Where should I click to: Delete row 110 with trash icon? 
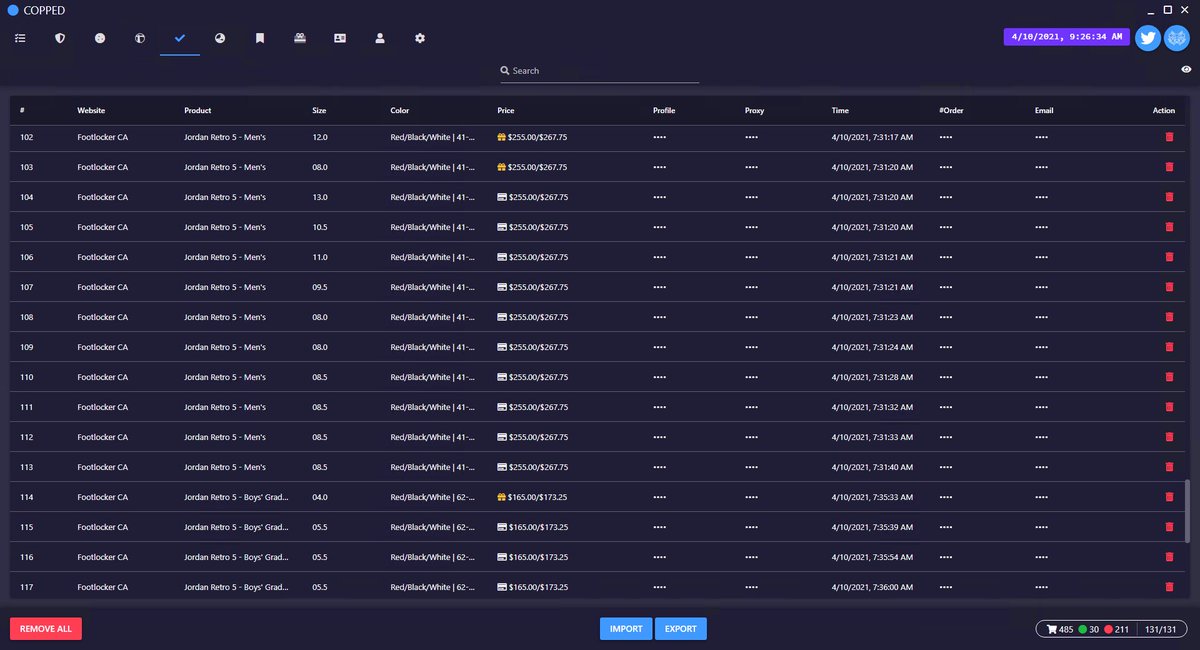(x=1169, y=377)
